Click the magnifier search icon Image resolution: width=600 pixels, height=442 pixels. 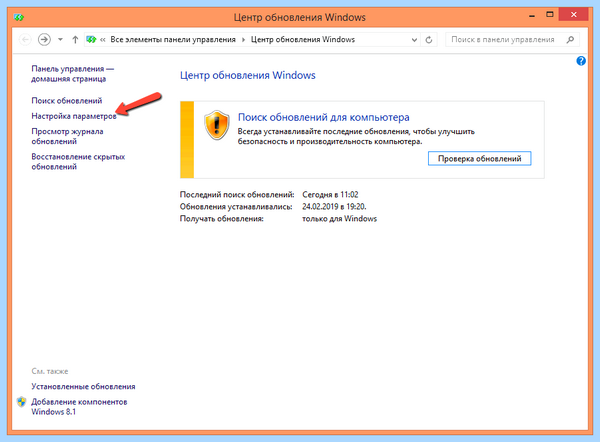(570, 39)
